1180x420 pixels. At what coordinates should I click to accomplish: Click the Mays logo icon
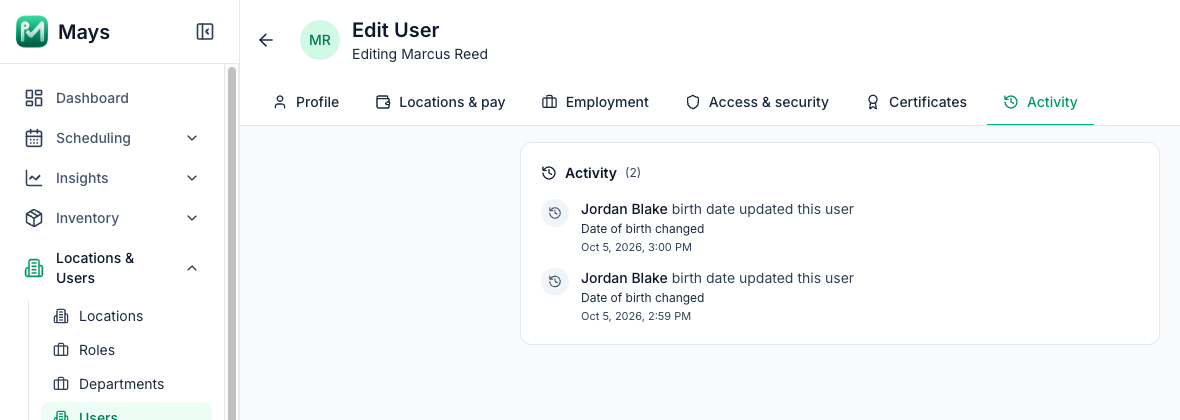point(32,32)
